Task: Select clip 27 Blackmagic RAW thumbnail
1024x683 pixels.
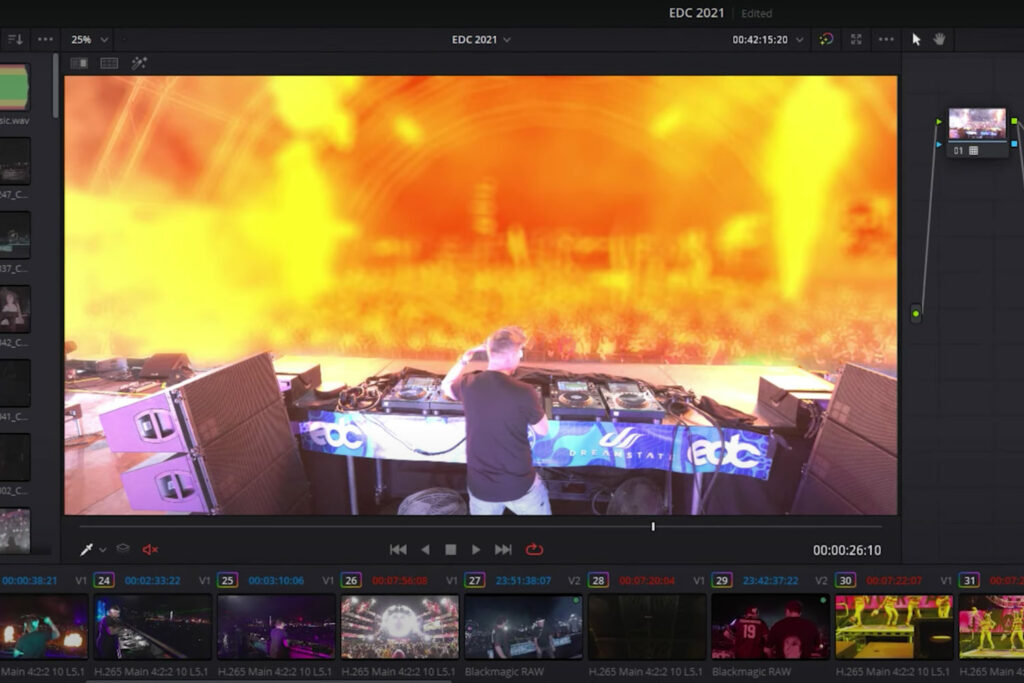Action: point(523,626)
